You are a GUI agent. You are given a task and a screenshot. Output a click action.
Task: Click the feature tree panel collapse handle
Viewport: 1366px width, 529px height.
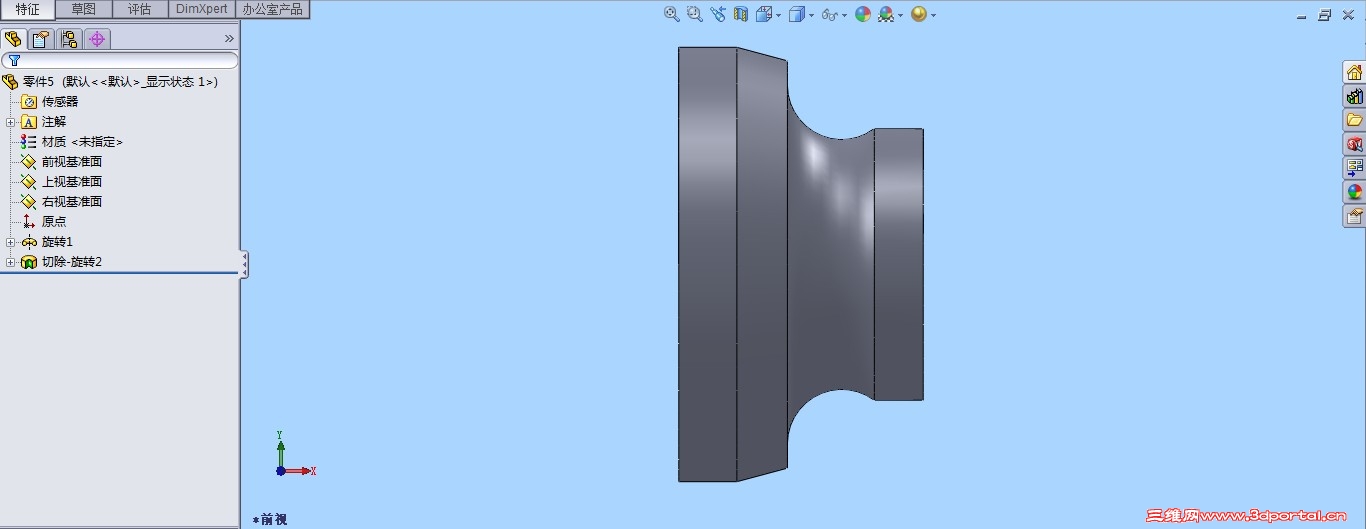pos(244,264)
